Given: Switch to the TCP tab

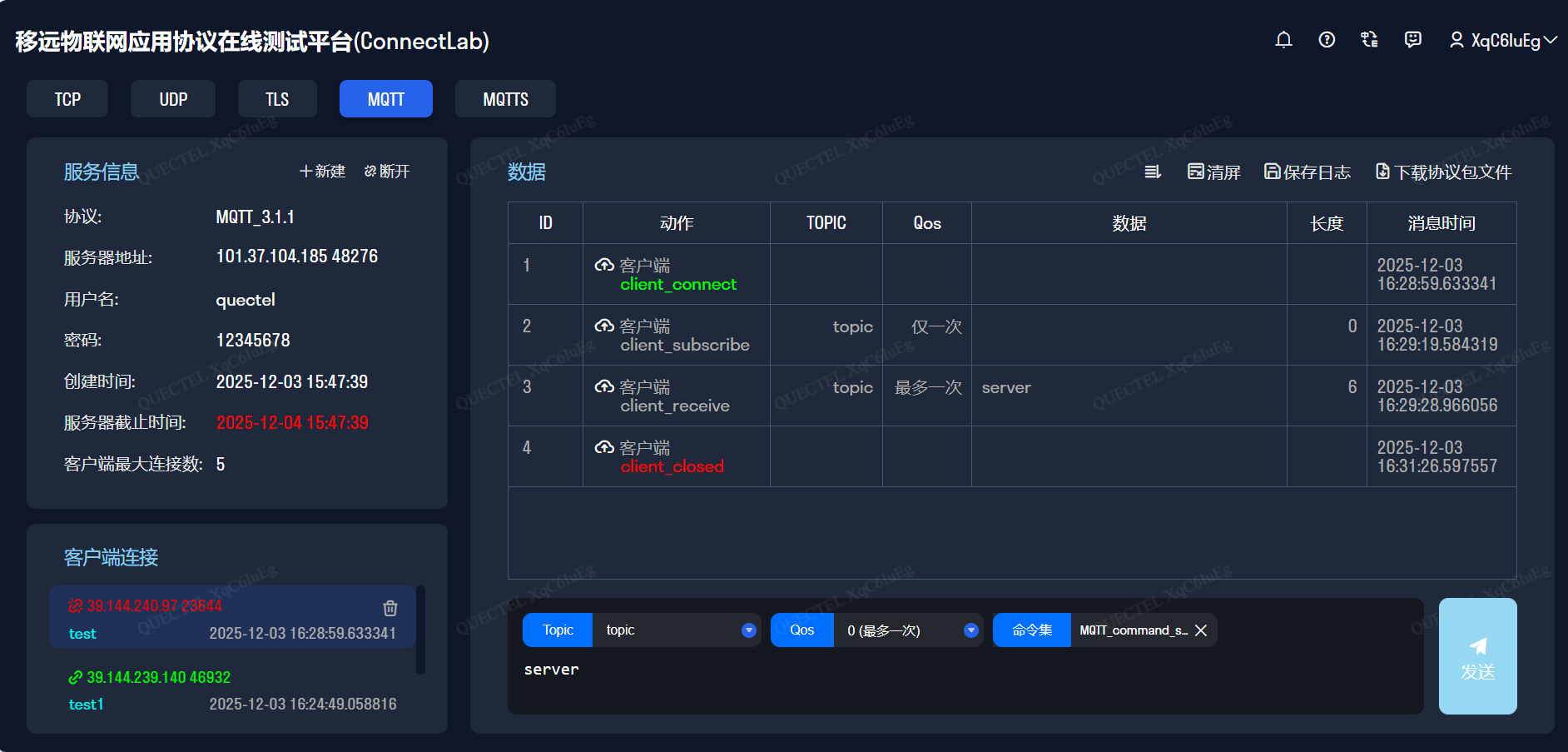Looking at the screenshot, I should [x=67, y=99].
